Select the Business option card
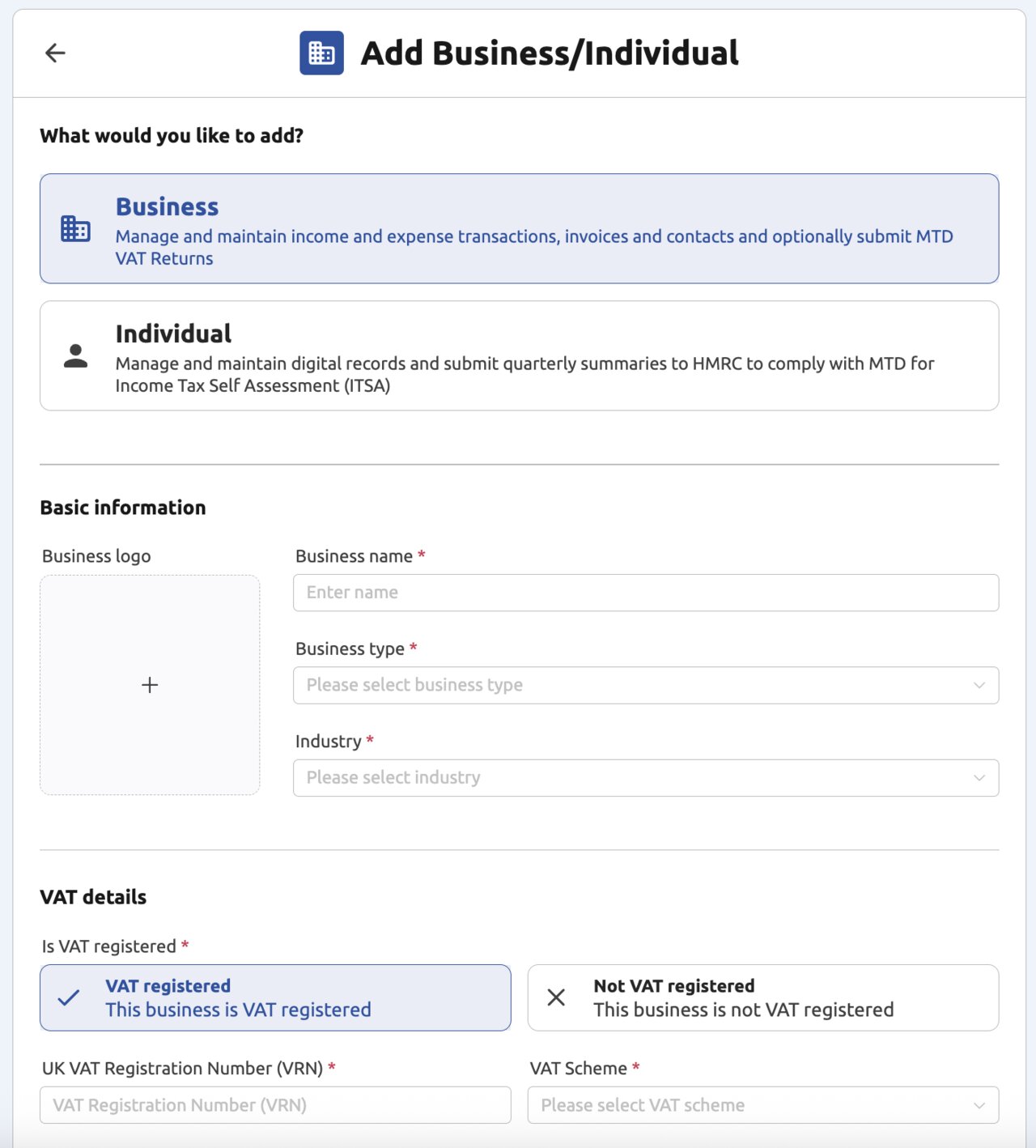The height and width of the screenshot is (1148, 1036). [518, 227]
